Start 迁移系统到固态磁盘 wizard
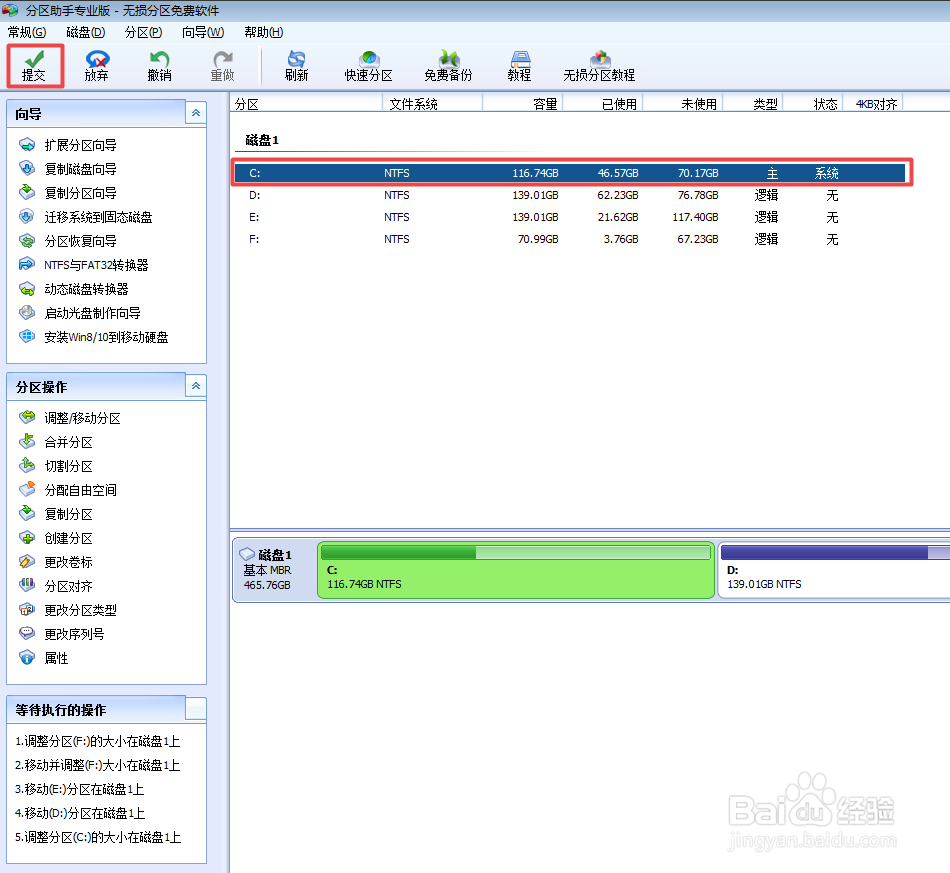This screenshot has width=950, height=873. pyautogui.click(x=85, y=217)
